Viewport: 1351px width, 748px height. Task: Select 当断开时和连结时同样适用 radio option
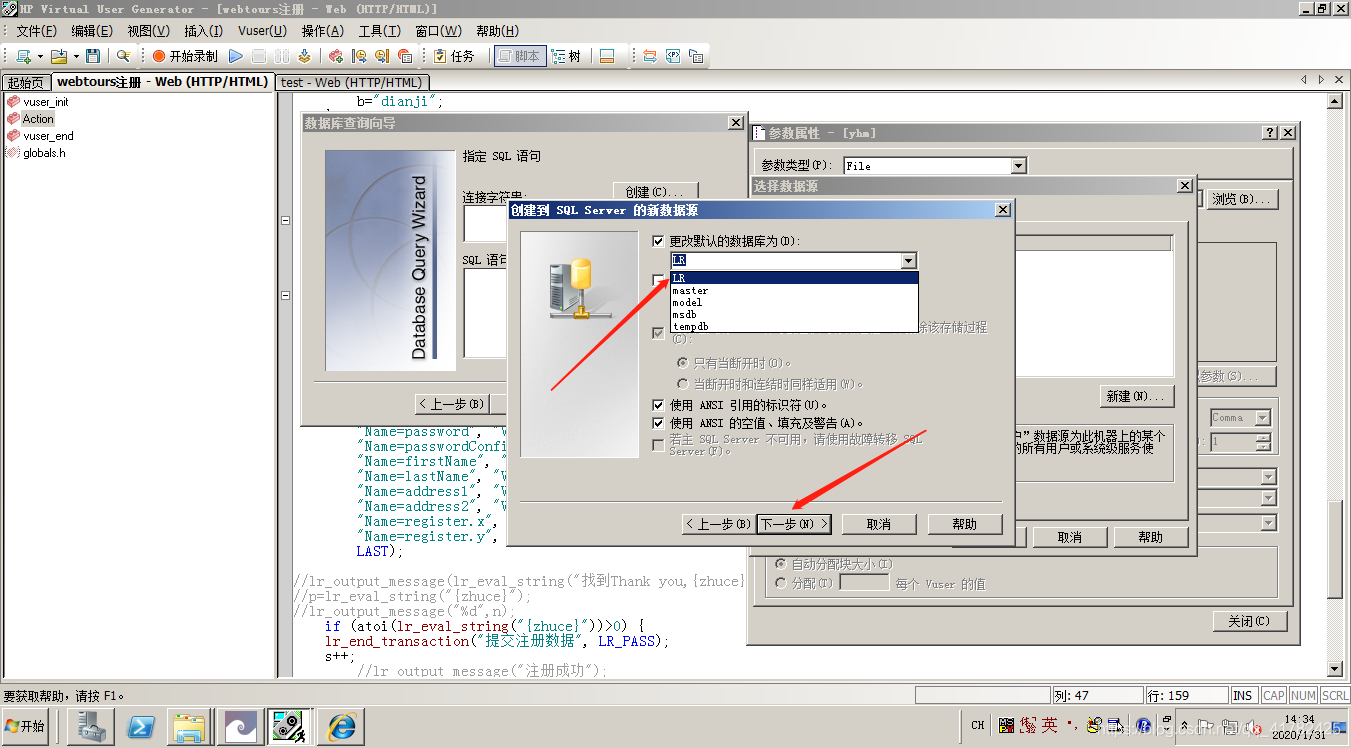pos(683,384)
